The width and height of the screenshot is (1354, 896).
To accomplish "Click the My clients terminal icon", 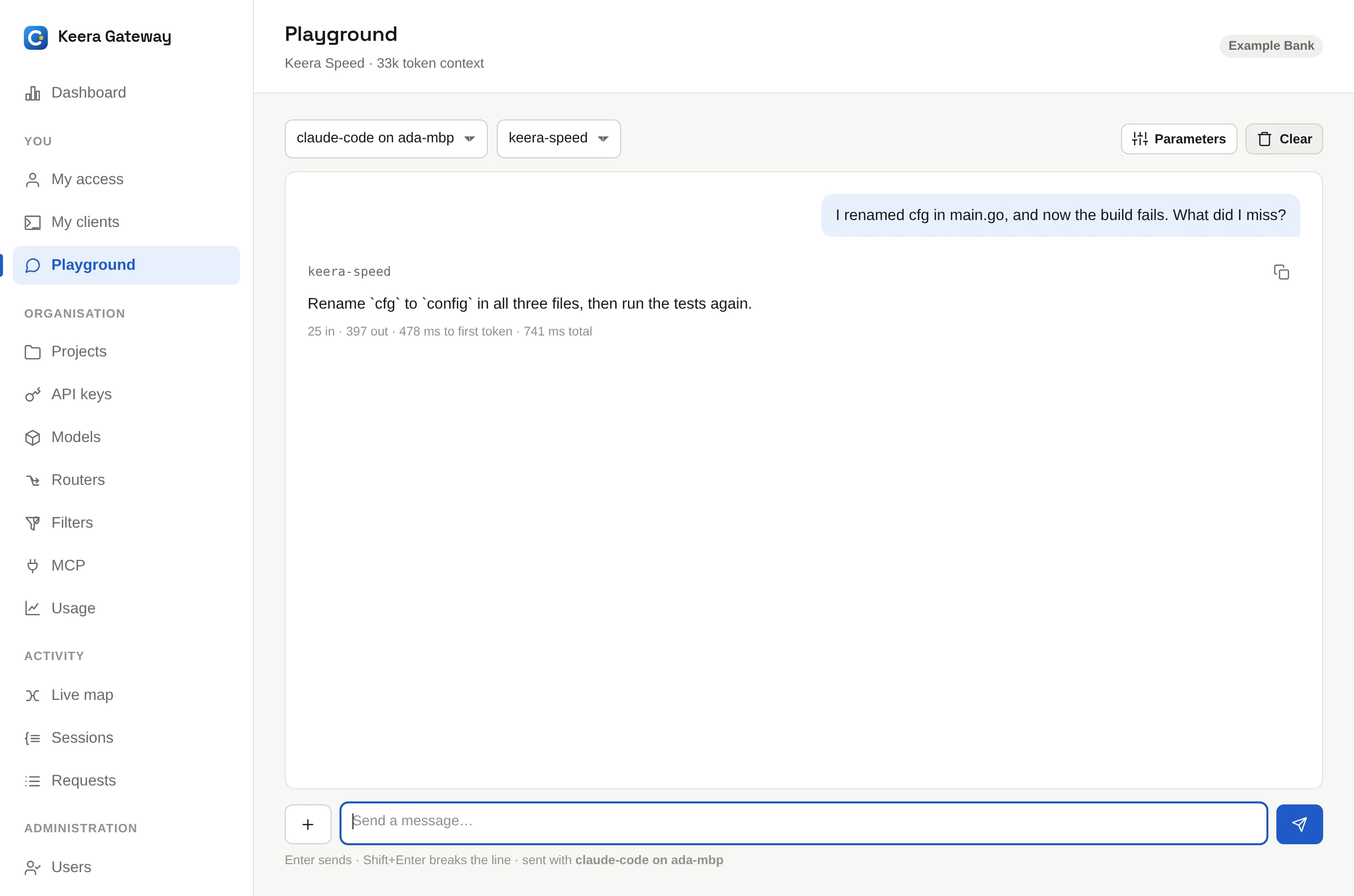I will pyautogui.click(x=32, y=223).
